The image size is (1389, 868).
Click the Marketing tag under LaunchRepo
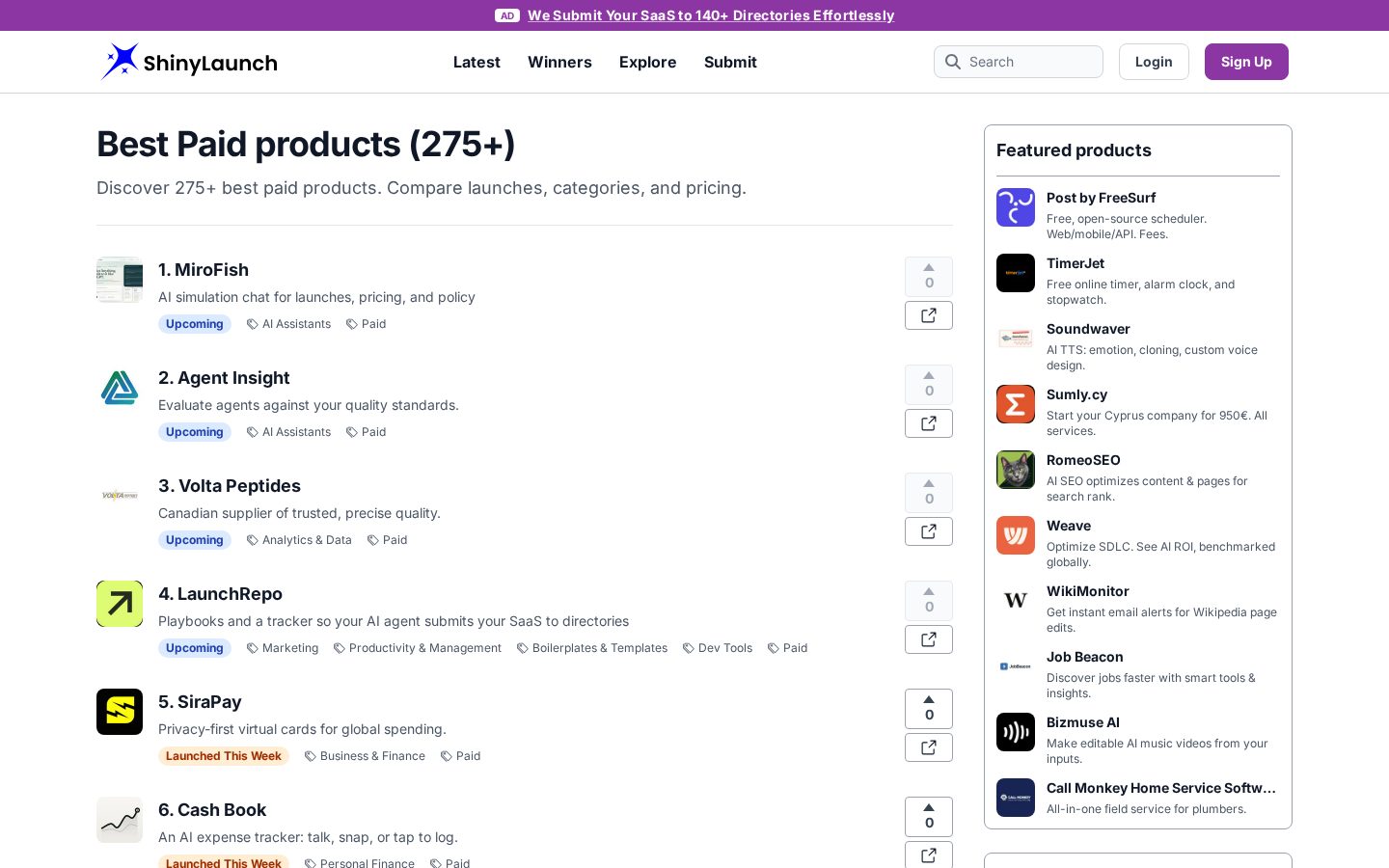(283, 648)
